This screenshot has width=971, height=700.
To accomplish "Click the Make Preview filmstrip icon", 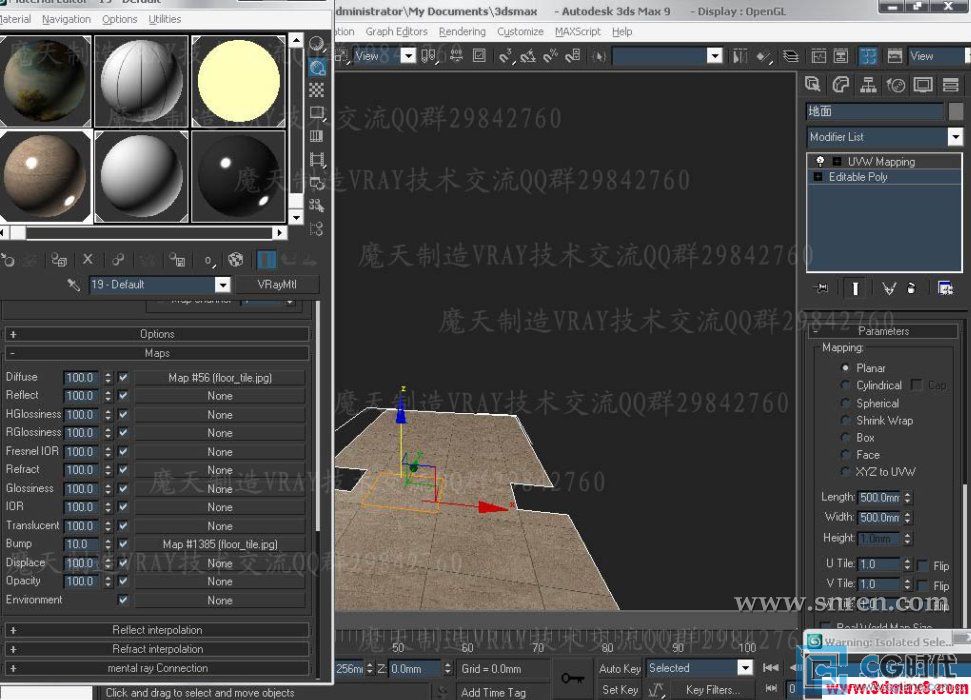I will (317, 159).
